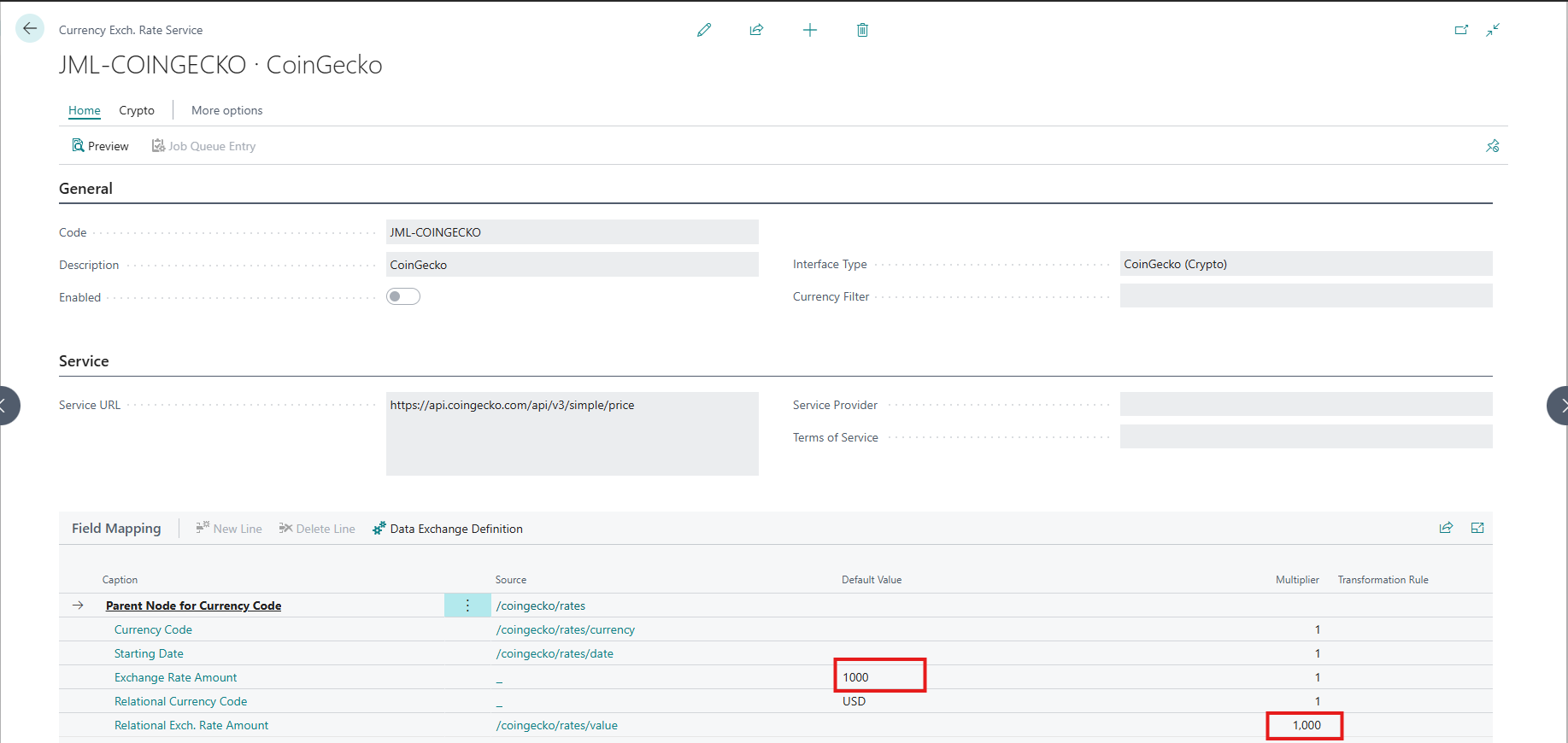This screenshot has width=1568, height=743.
Task: Click the Description field CoinGecko
Action: tap(573, 265)
